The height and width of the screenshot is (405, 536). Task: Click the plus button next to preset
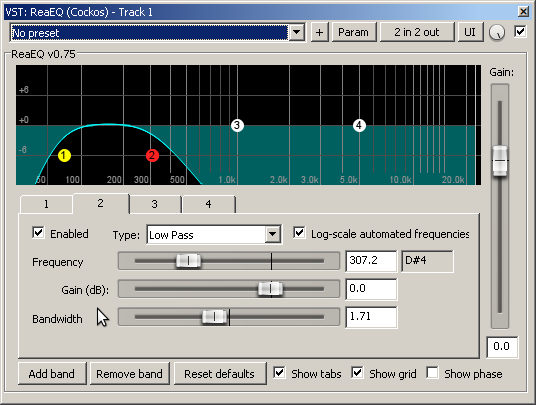pyautogui.click(x=319, y=32)
